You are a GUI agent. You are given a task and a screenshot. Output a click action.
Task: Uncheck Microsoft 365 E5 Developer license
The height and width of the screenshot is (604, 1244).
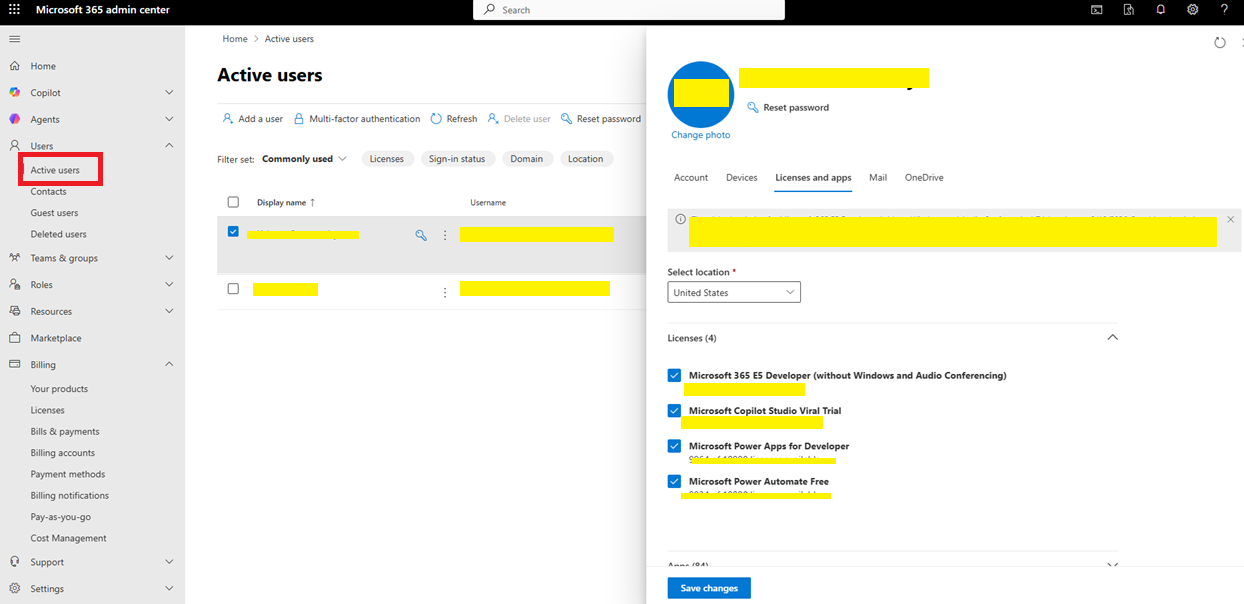674,375
